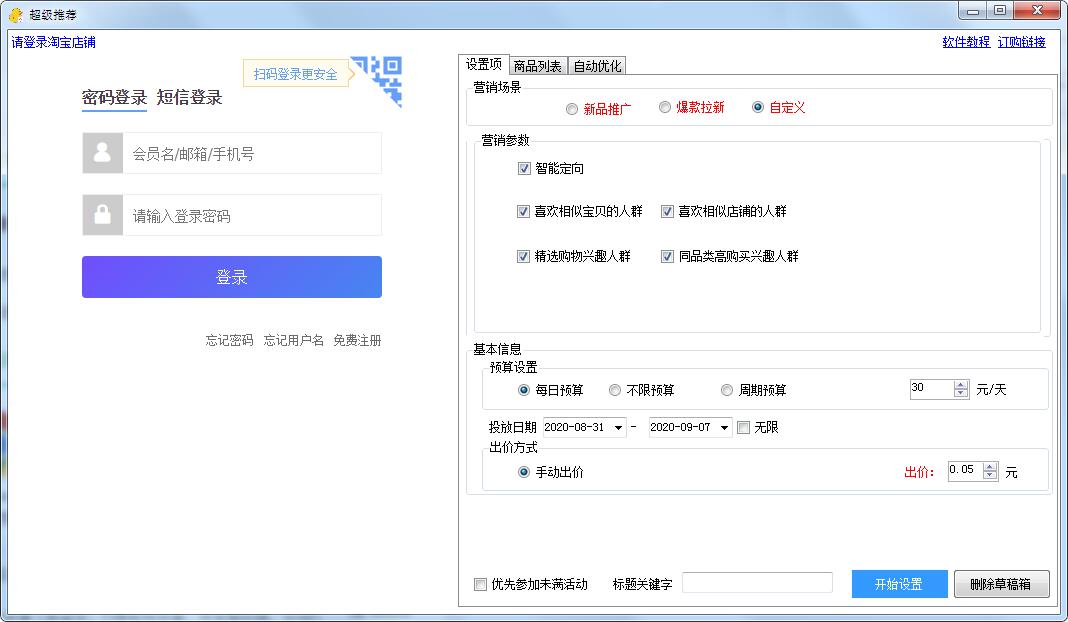Click the app logo in title bar
Screen dimensions: 1068x622
pyautogui.click(x=15, y=15)
